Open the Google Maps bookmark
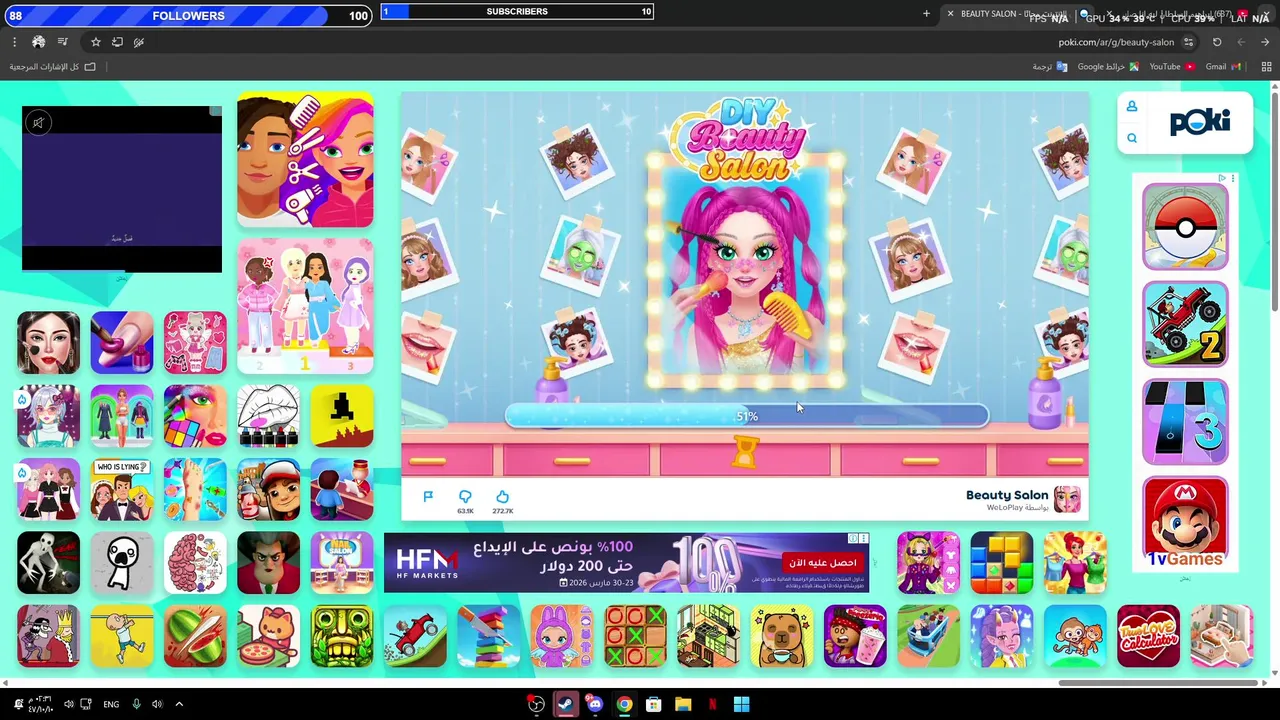This screenshot has width=1280, height=720. pyautogui.click(x=1108, y=67)
